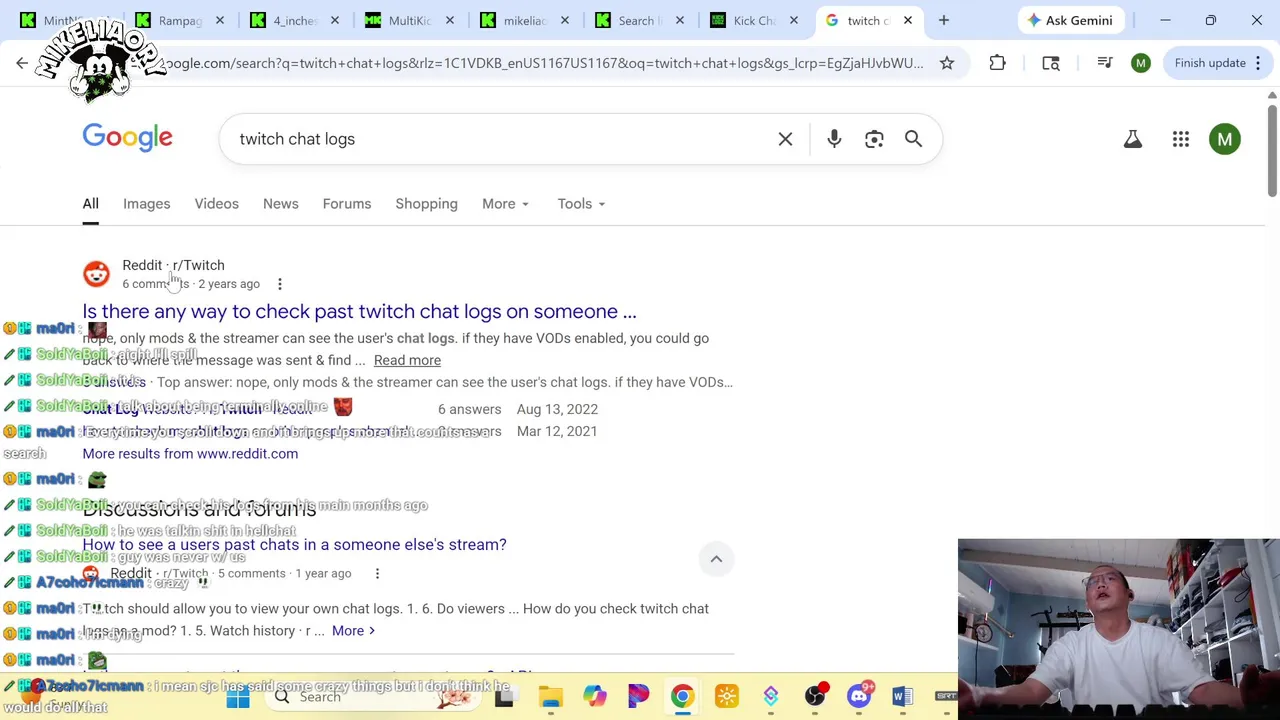Open the Google apps grid

[x=1181, y=139]
